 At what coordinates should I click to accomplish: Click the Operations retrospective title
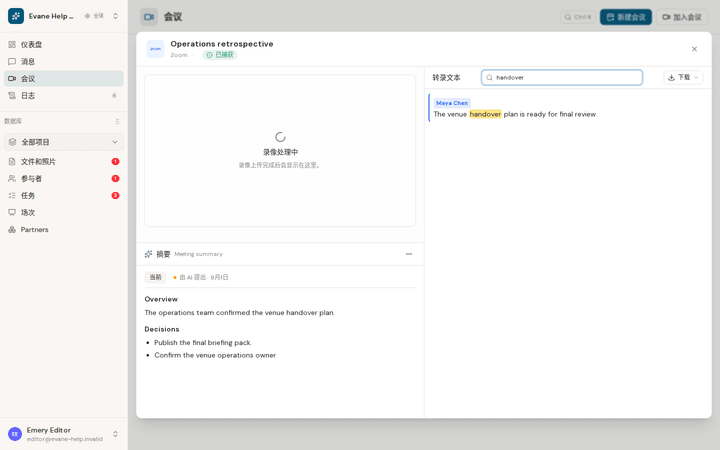222,44
